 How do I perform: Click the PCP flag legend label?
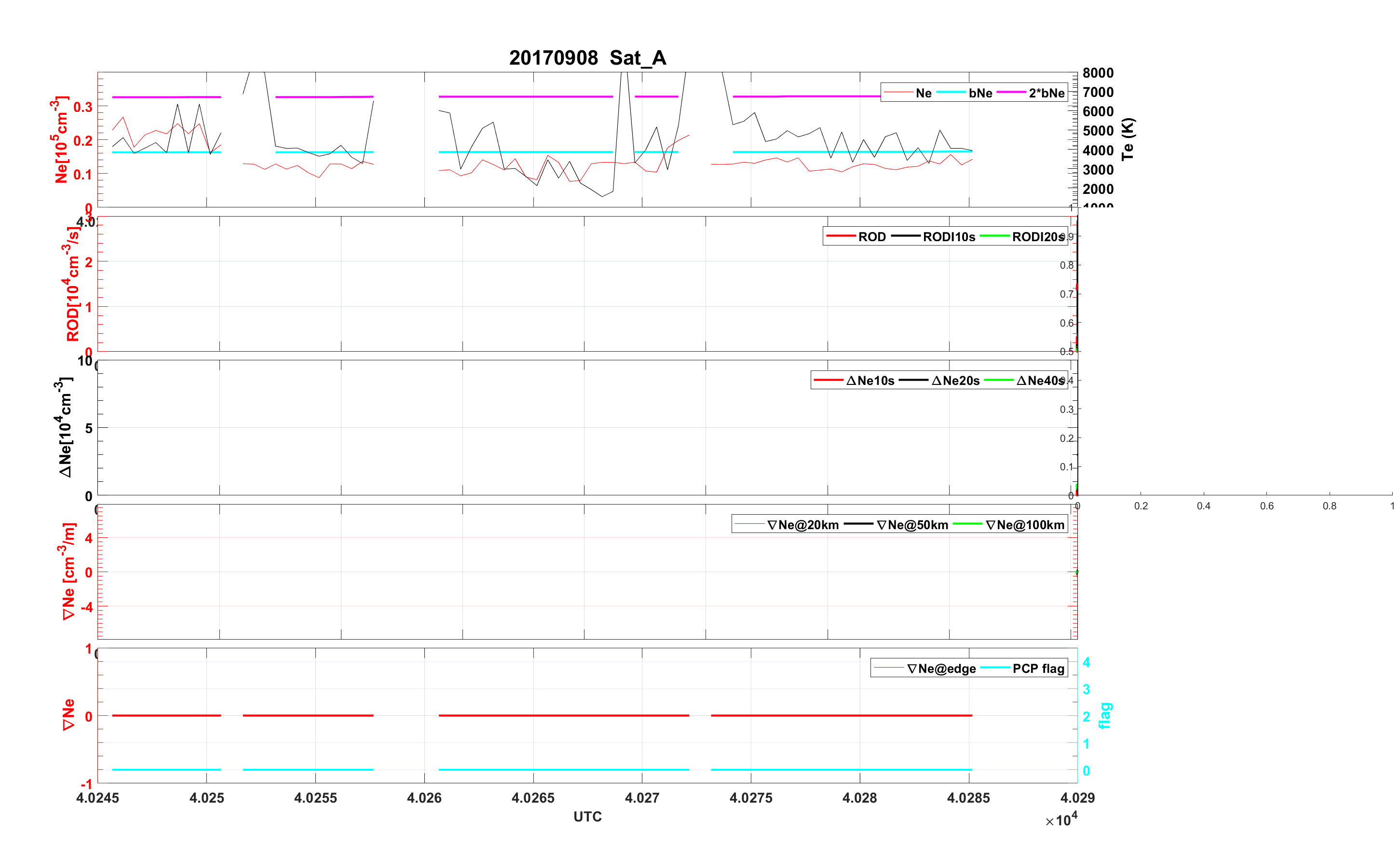[1038, 669]
